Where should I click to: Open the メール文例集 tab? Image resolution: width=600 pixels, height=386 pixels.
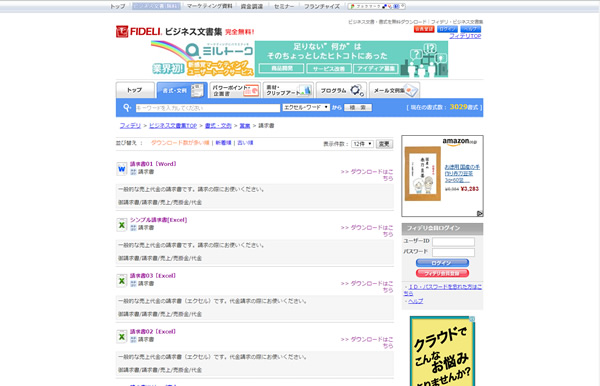tap(394, 90)
